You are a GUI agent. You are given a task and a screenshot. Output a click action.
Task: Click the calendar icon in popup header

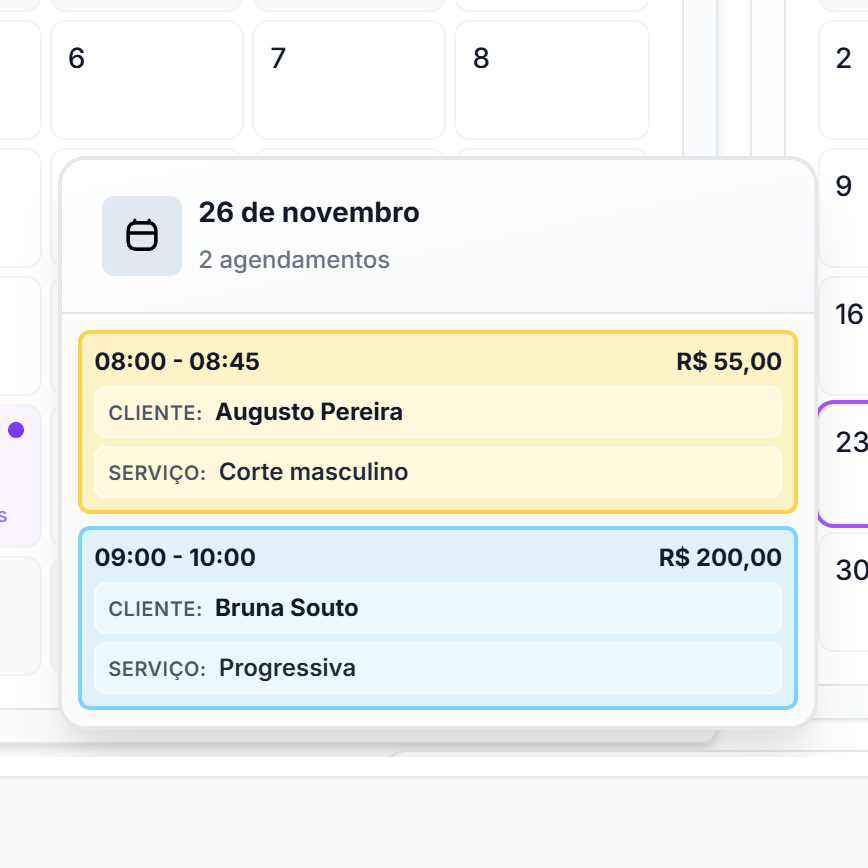(142, 236)
